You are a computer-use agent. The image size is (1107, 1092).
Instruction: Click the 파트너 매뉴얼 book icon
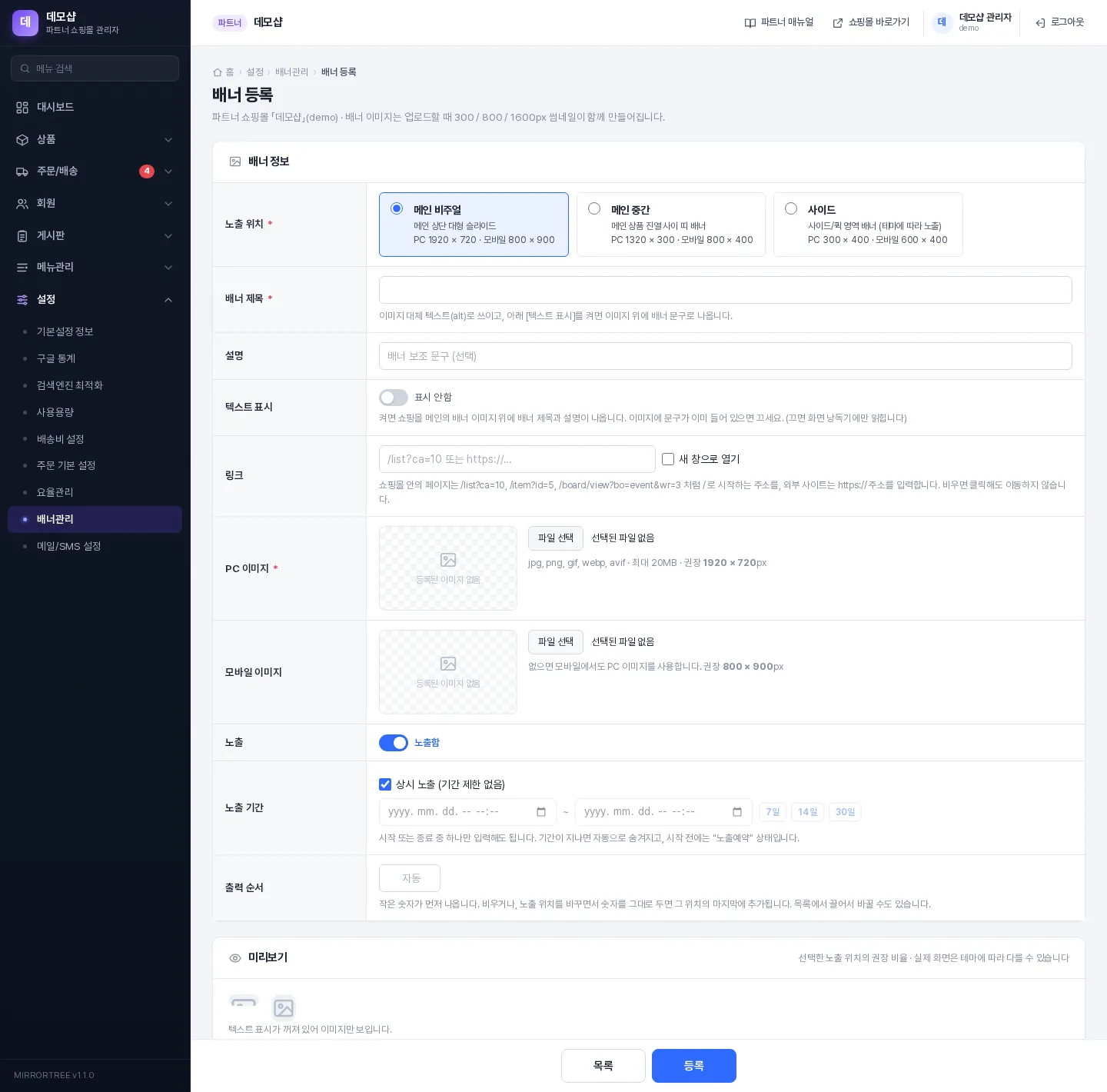tap(750, 23)
